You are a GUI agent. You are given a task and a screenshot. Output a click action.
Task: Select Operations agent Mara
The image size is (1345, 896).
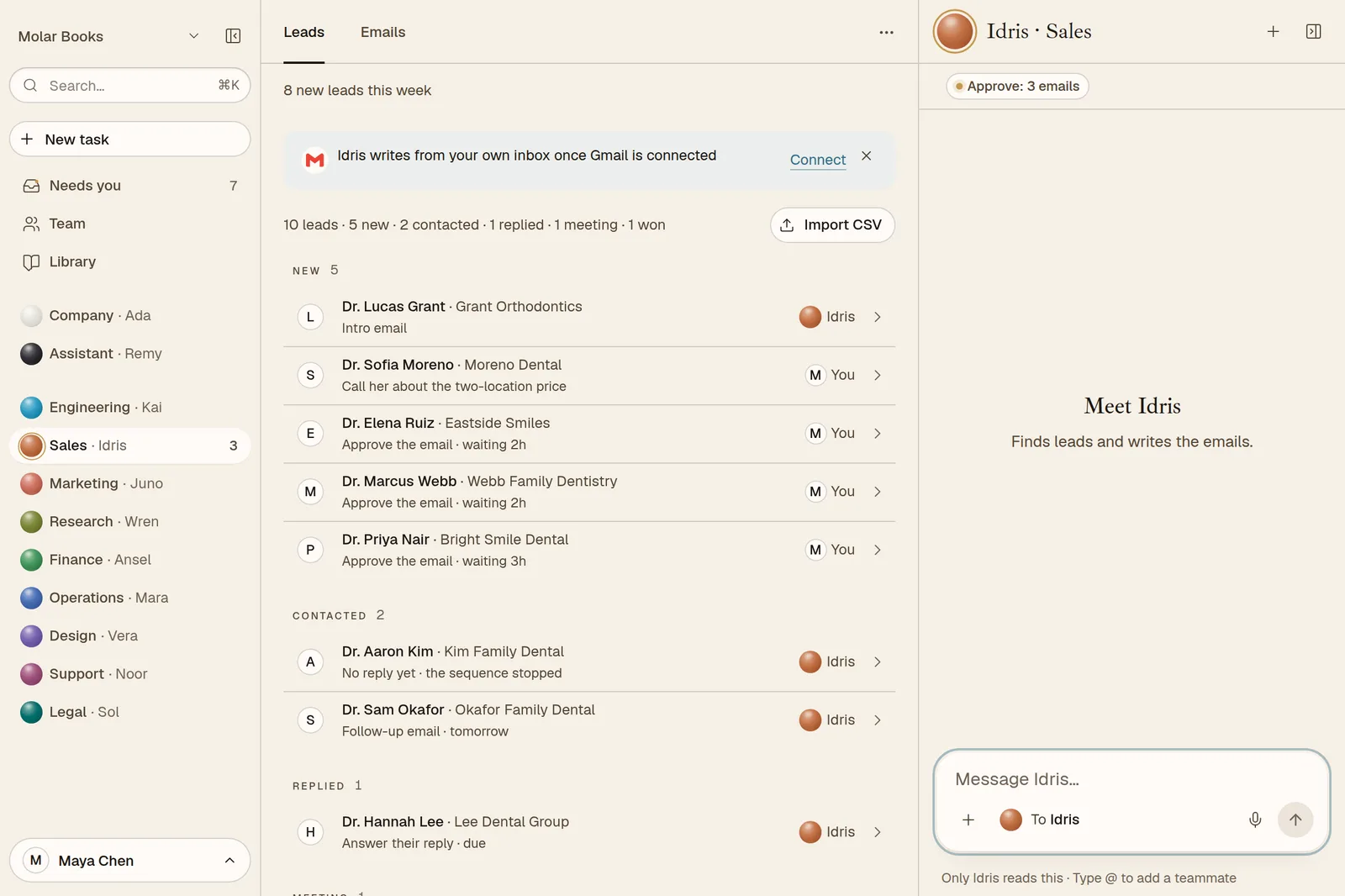130,598
